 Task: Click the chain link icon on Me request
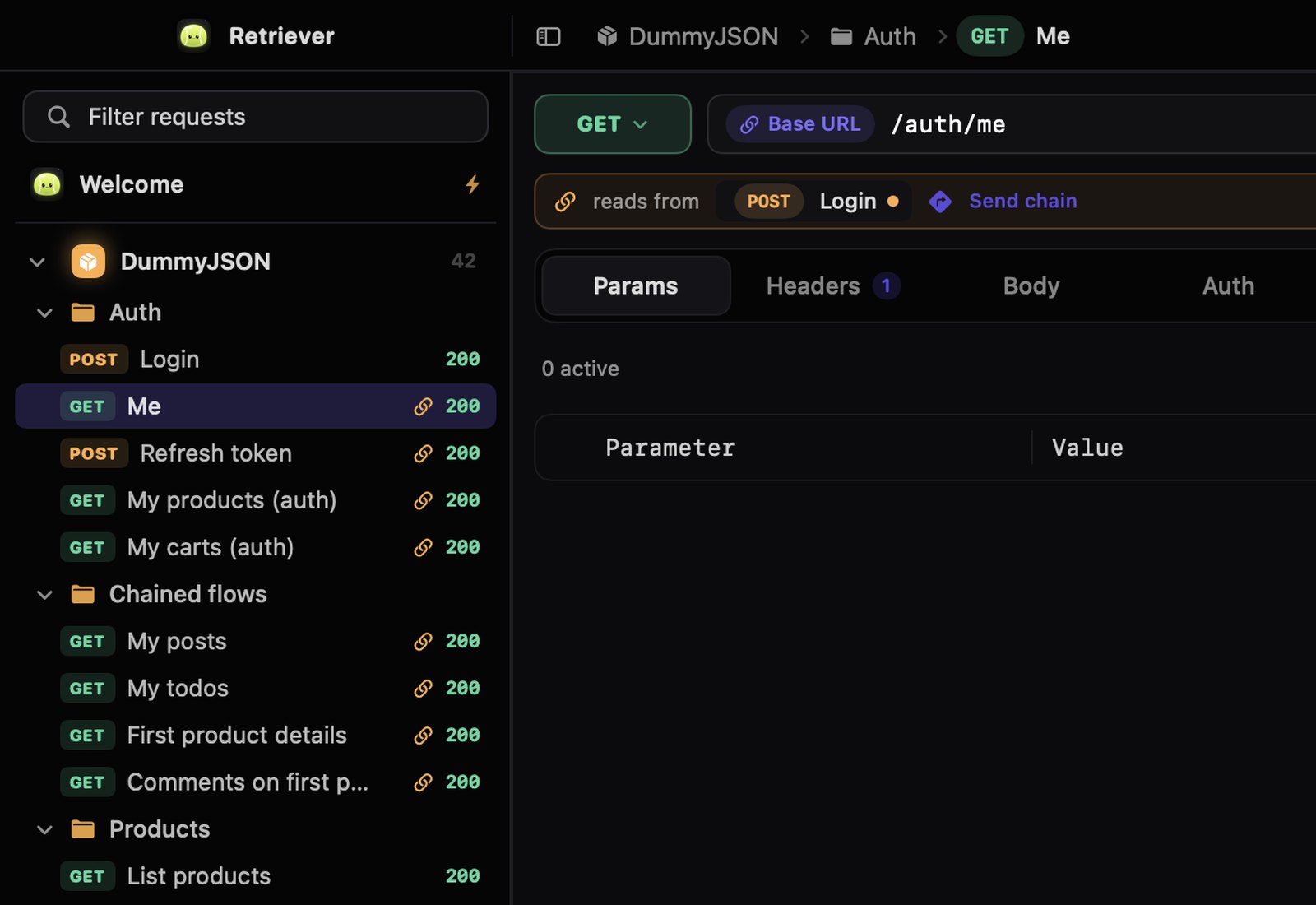pyautogui.click(x=423, y=406)
